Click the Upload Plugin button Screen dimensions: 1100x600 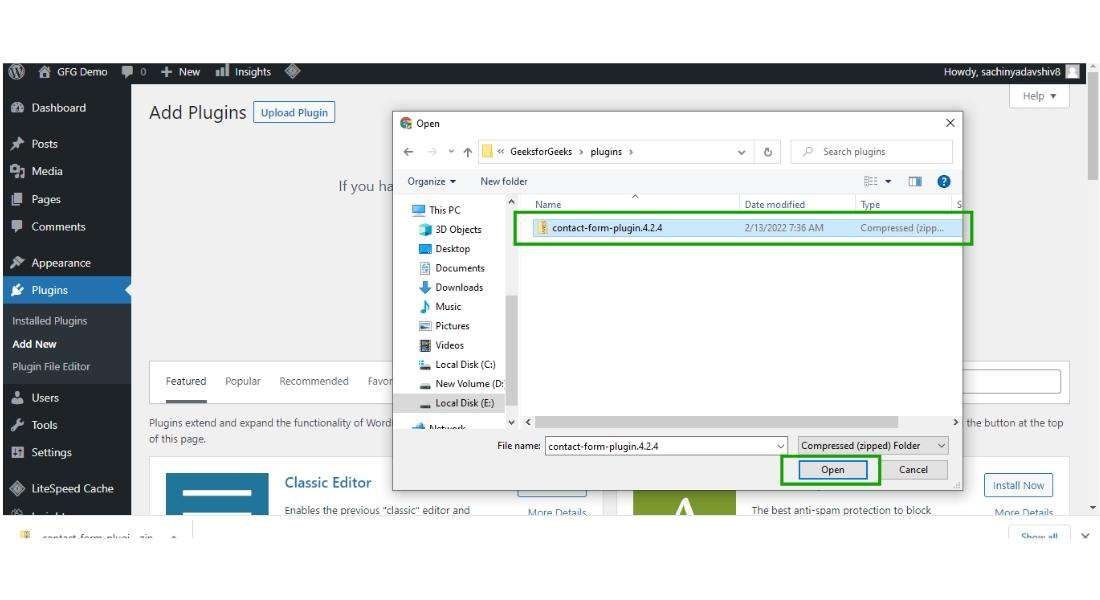[294, 112]
